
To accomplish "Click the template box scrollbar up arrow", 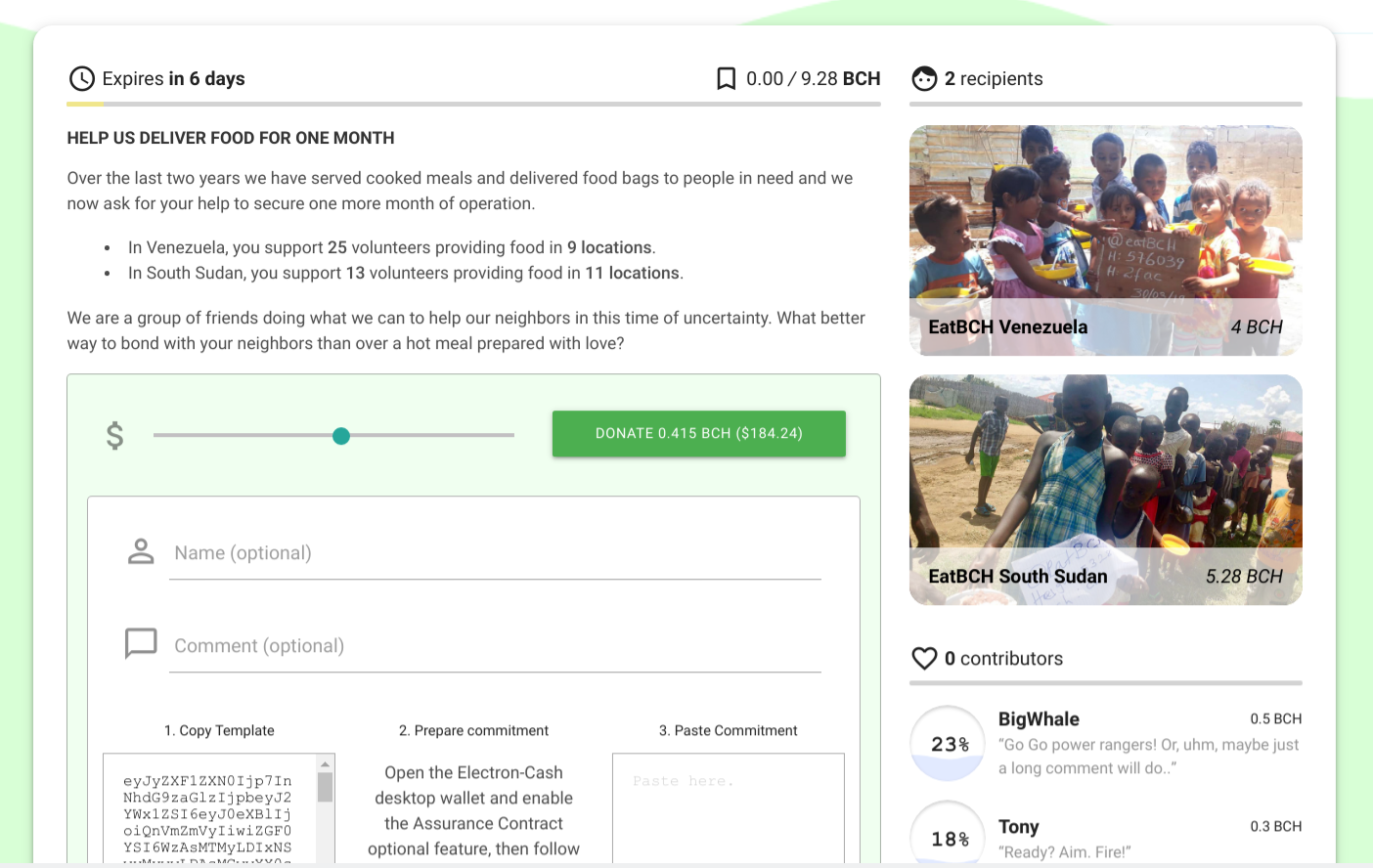I will coord(325,764).
